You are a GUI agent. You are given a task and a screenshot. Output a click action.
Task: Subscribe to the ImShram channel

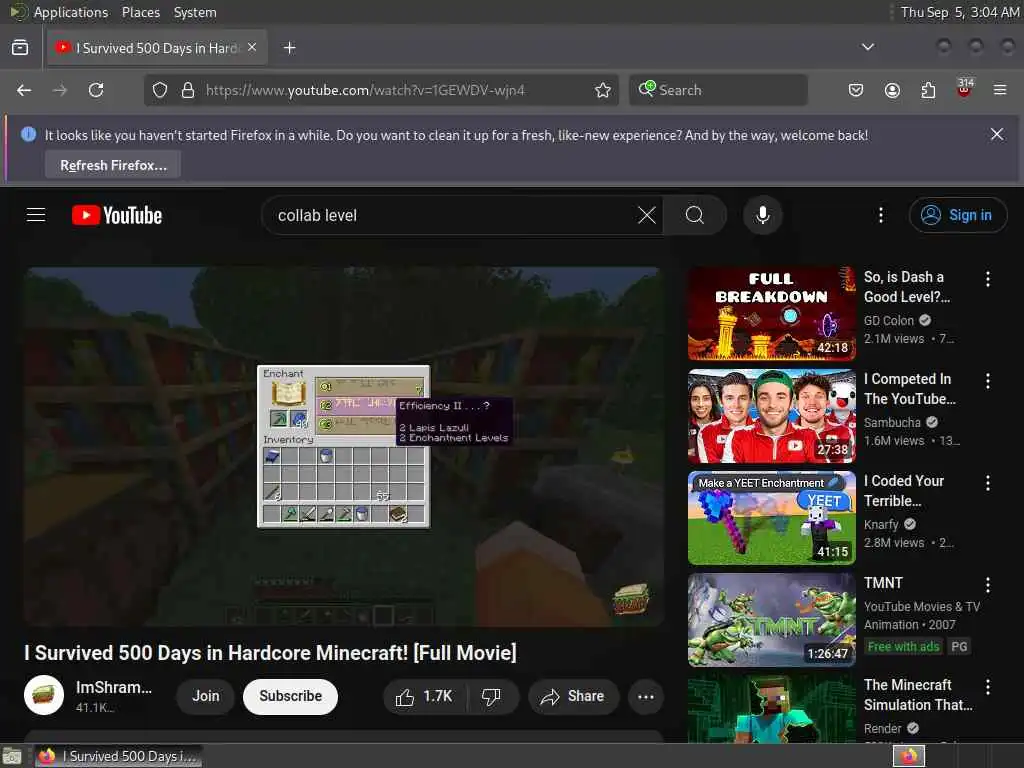(290, 697)
